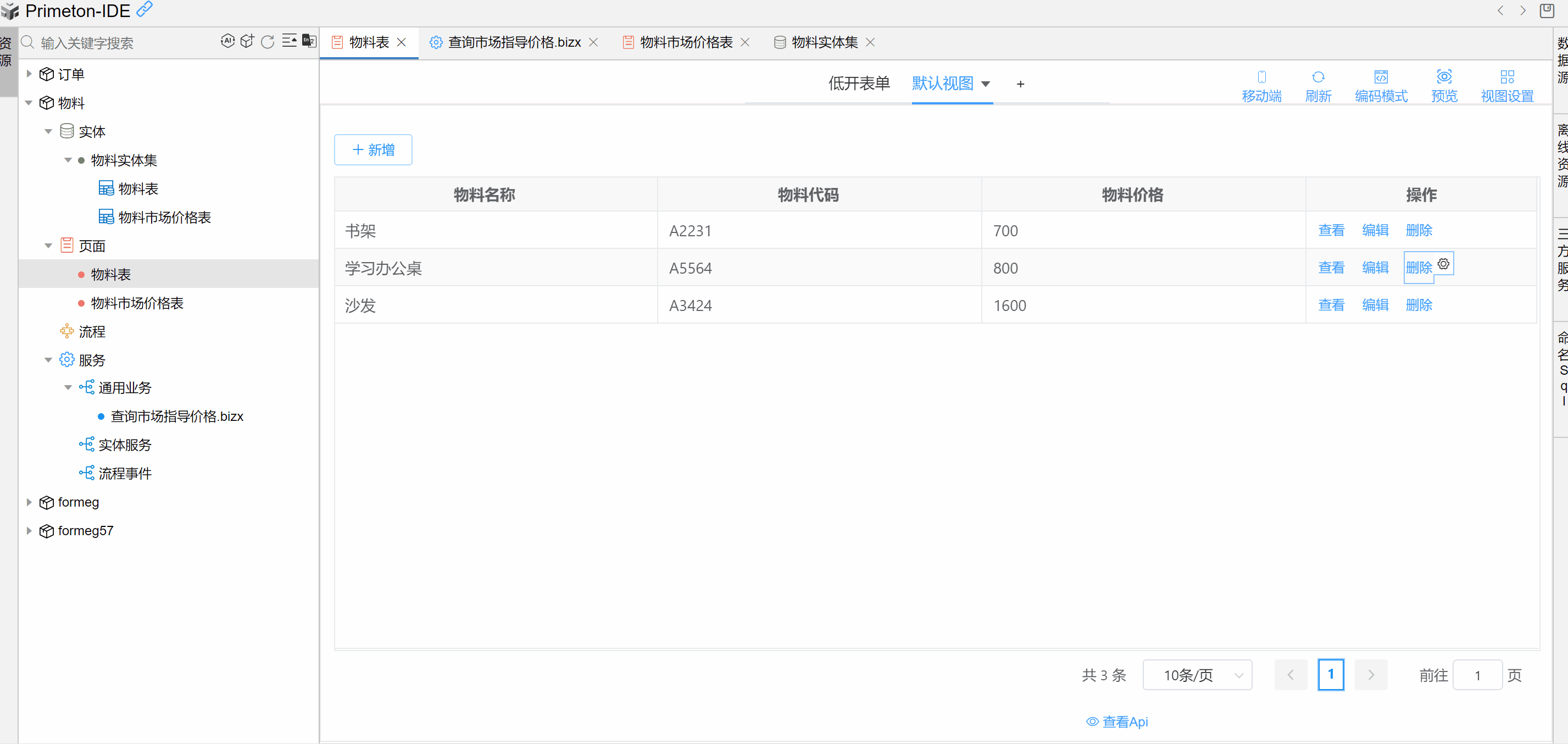Select 物料市场价格表 under 页面 in tree
1568x744 pixels.
click(137, 303)
